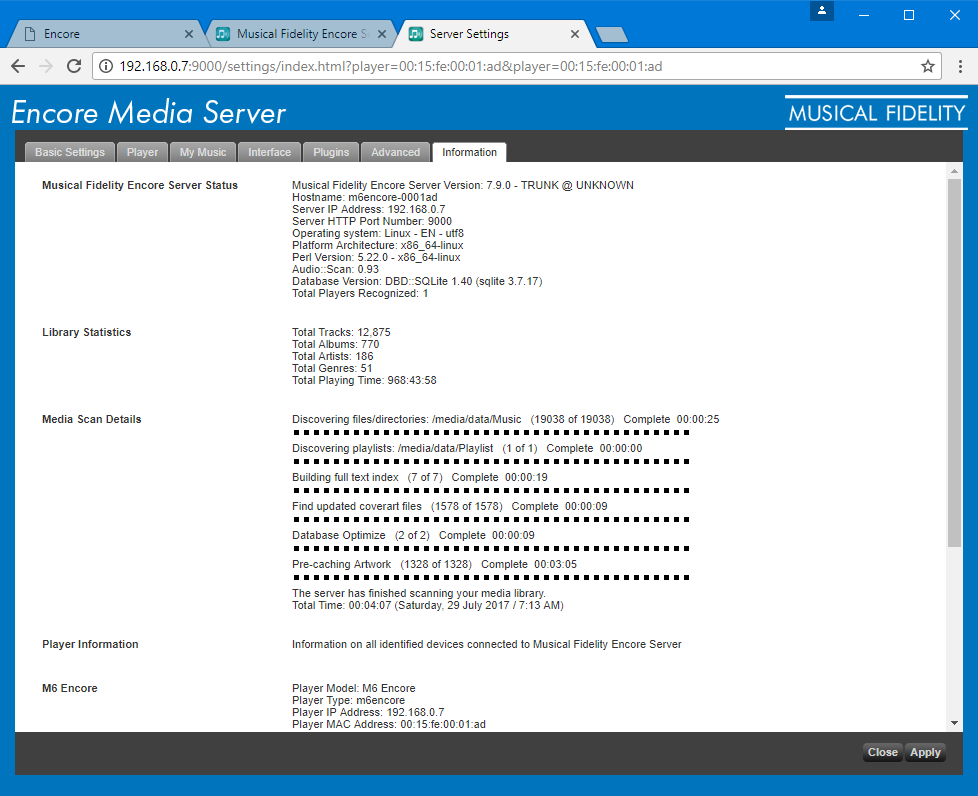The height and width of the screenshot is (796, 978).
Task: Click the 'Hostname: m6encore-0001ad' line
Action: tap(365, 197)
